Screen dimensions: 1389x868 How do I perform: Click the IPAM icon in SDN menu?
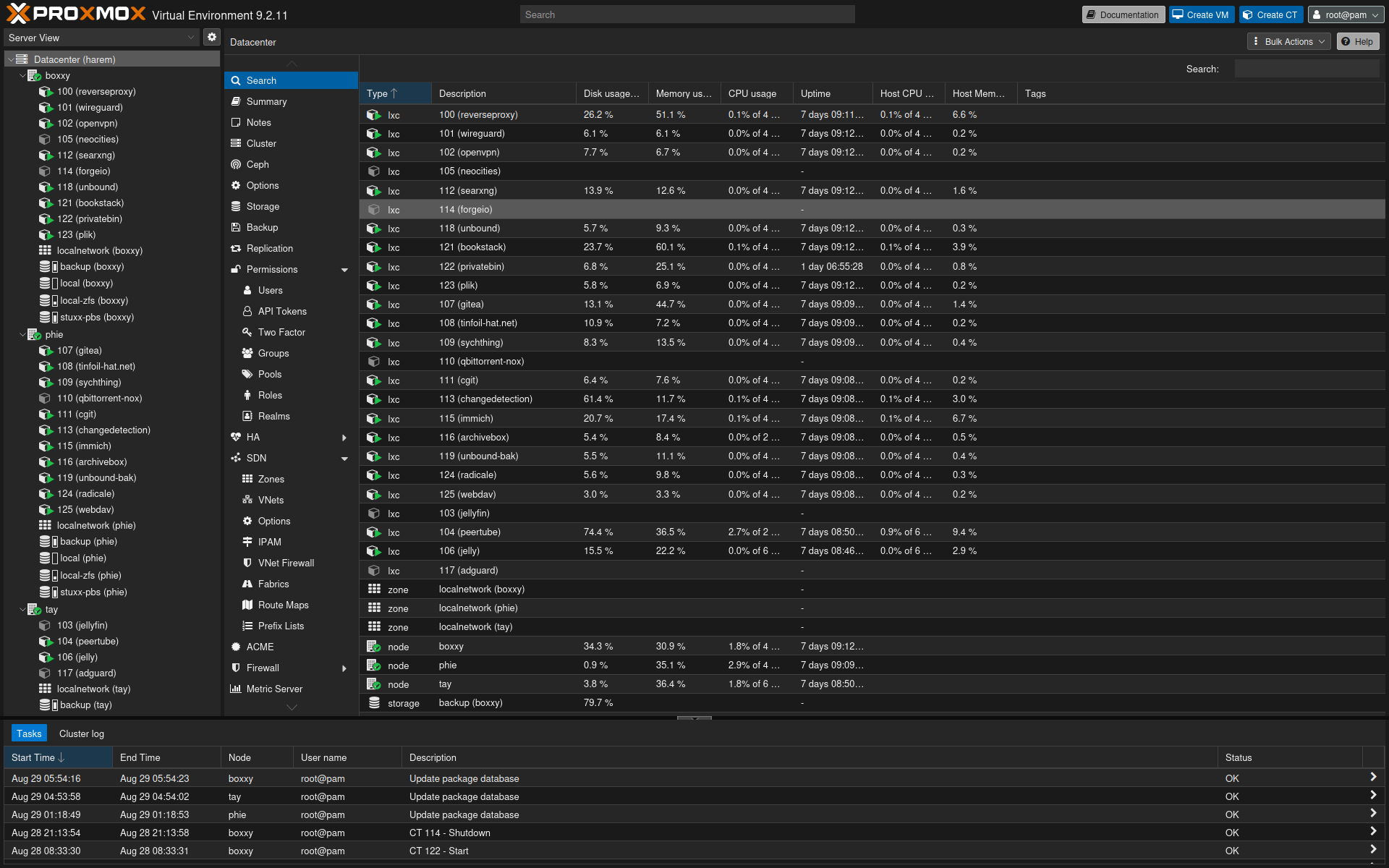pos(247,542)
